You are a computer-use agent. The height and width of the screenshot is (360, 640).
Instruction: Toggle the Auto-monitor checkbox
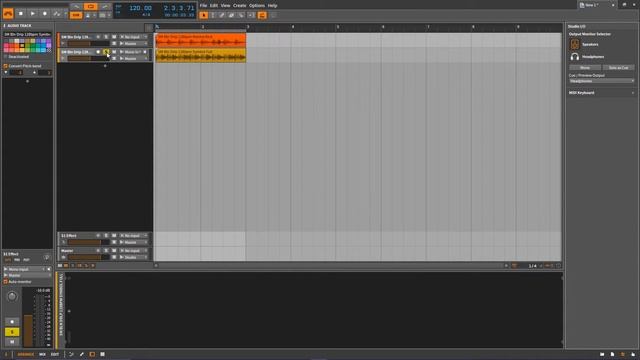[x=6, y=282]
